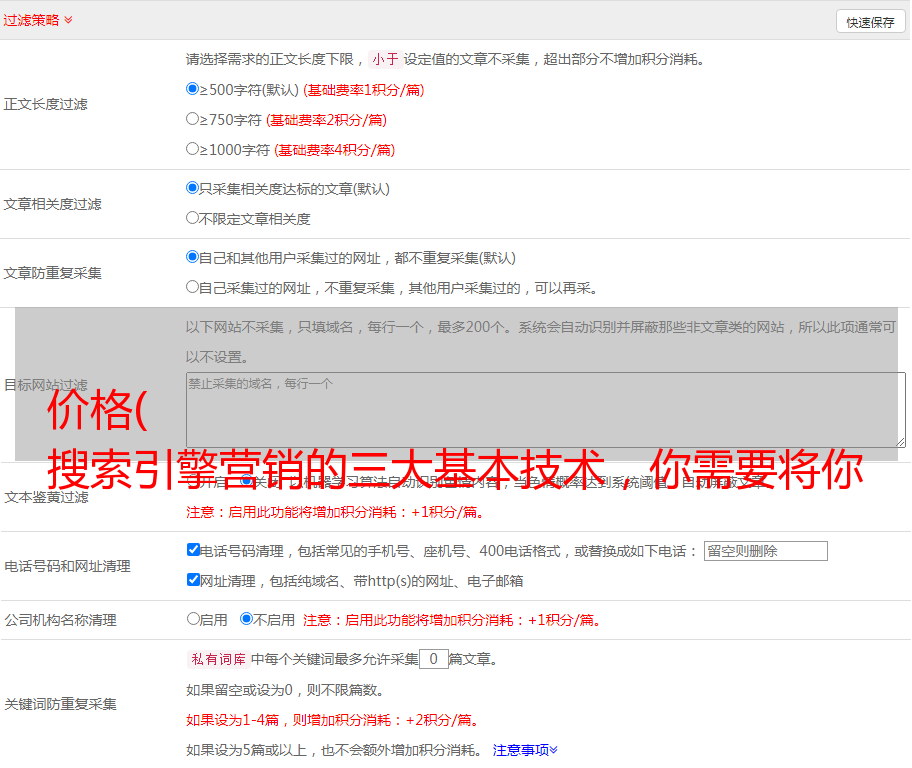This screenshot has width=912, height=768.
Task: Click the 快速保存 button
Action: (869, 22)
